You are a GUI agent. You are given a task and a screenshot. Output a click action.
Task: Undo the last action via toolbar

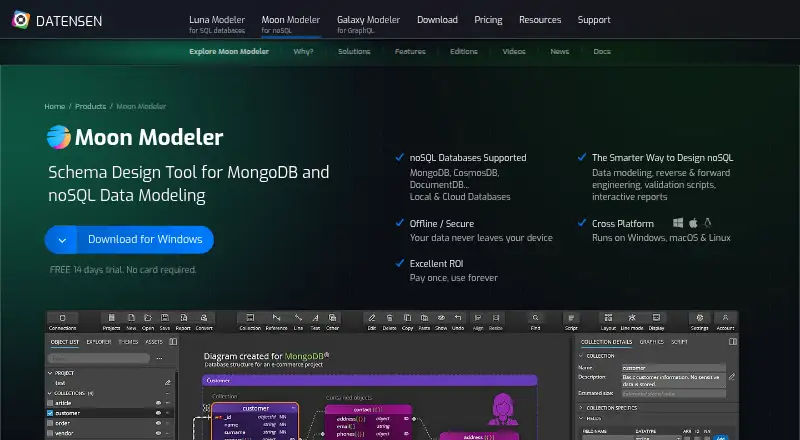458,317
